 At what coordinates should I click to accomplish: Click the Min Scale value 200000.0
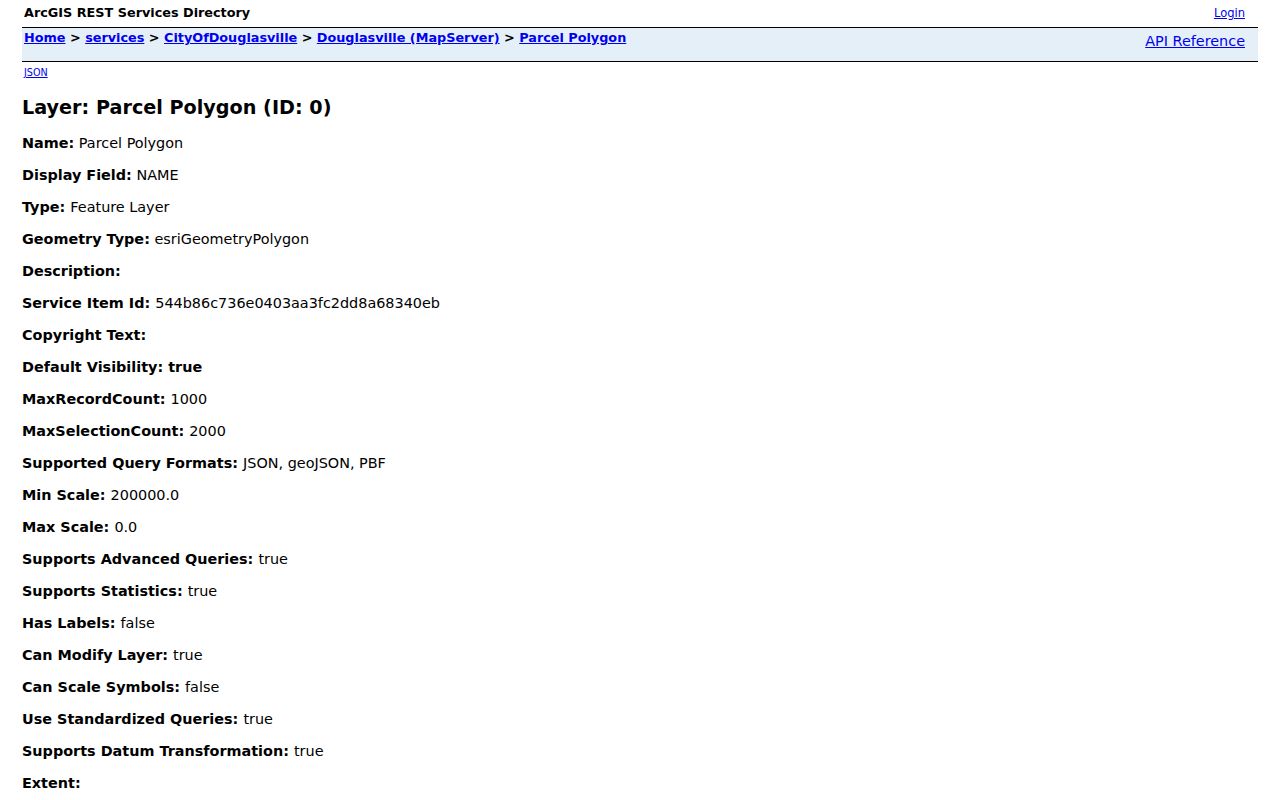(145, 495)
